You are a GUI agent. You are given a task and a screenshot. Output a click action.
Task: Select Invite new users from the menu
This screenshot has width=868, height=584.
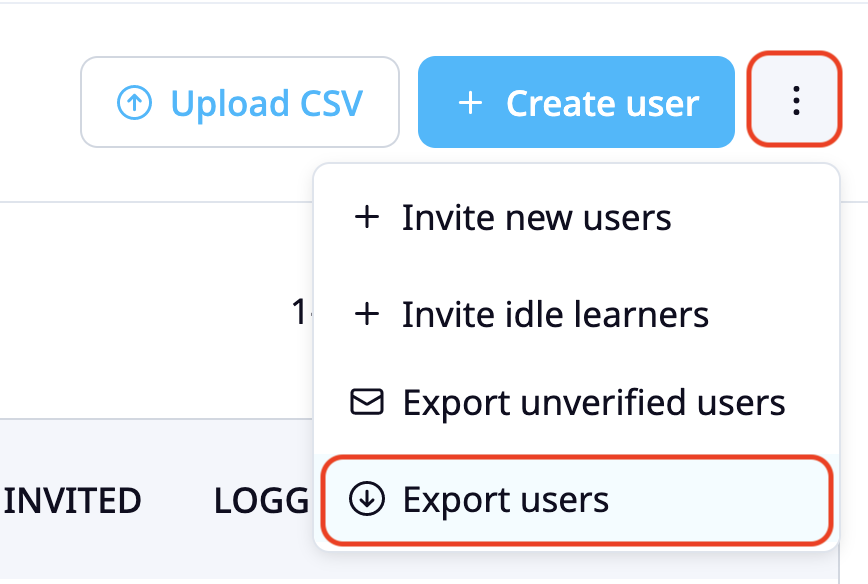click(x=576, y=217)
